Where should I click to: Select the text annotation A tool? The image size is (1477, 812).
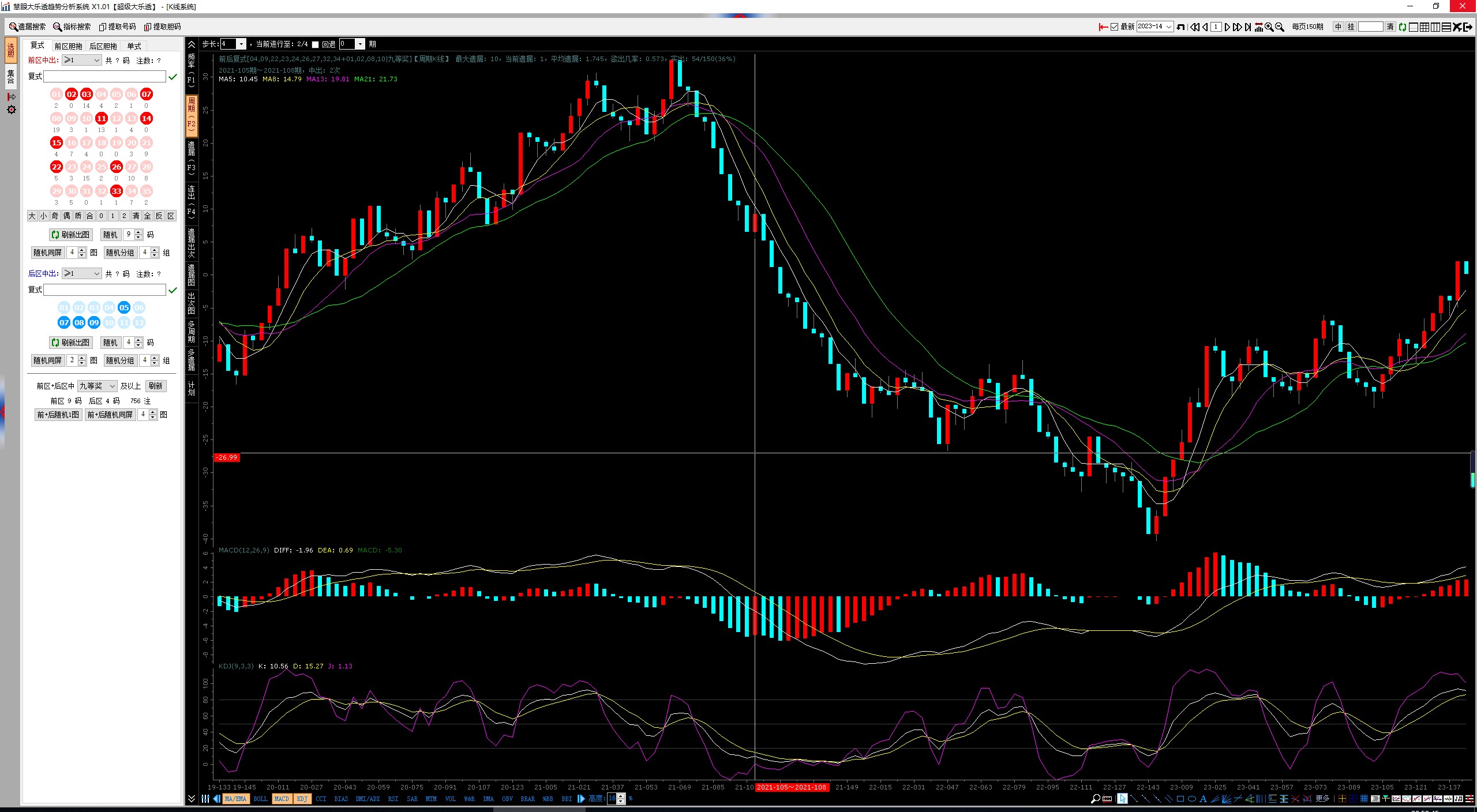coord(1204,799)
